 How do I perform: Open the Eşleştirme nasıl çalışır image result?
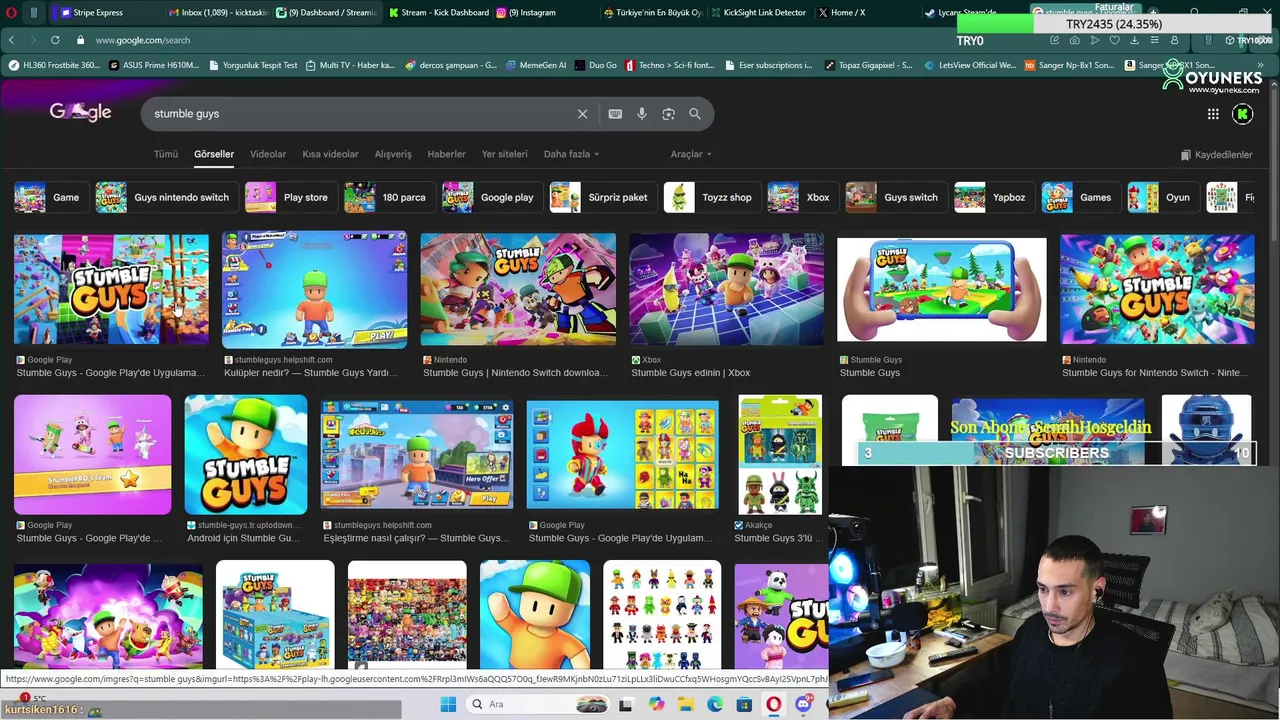417,455
